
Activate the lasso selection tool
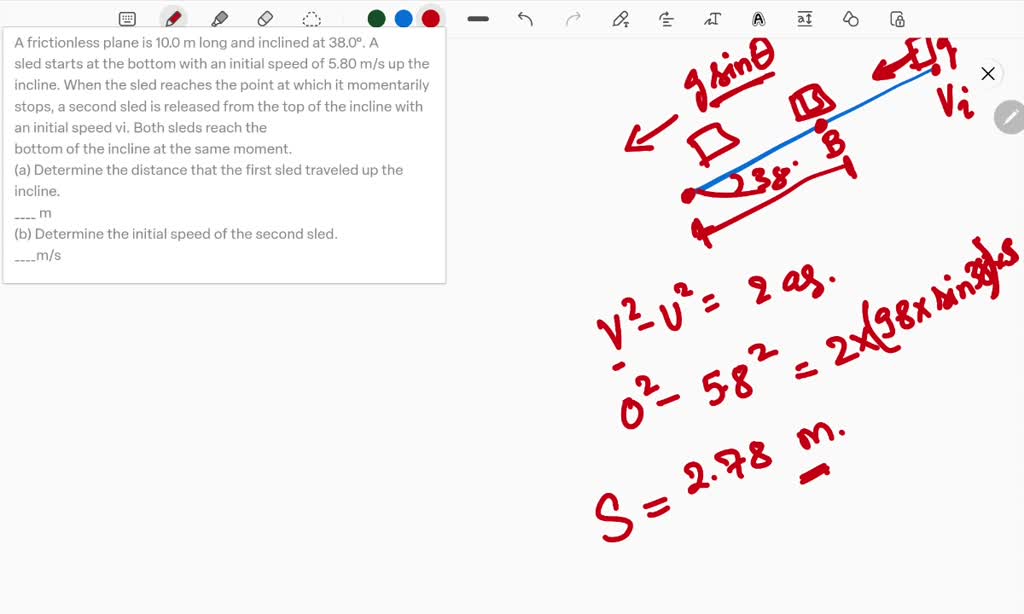coord(311,18)
